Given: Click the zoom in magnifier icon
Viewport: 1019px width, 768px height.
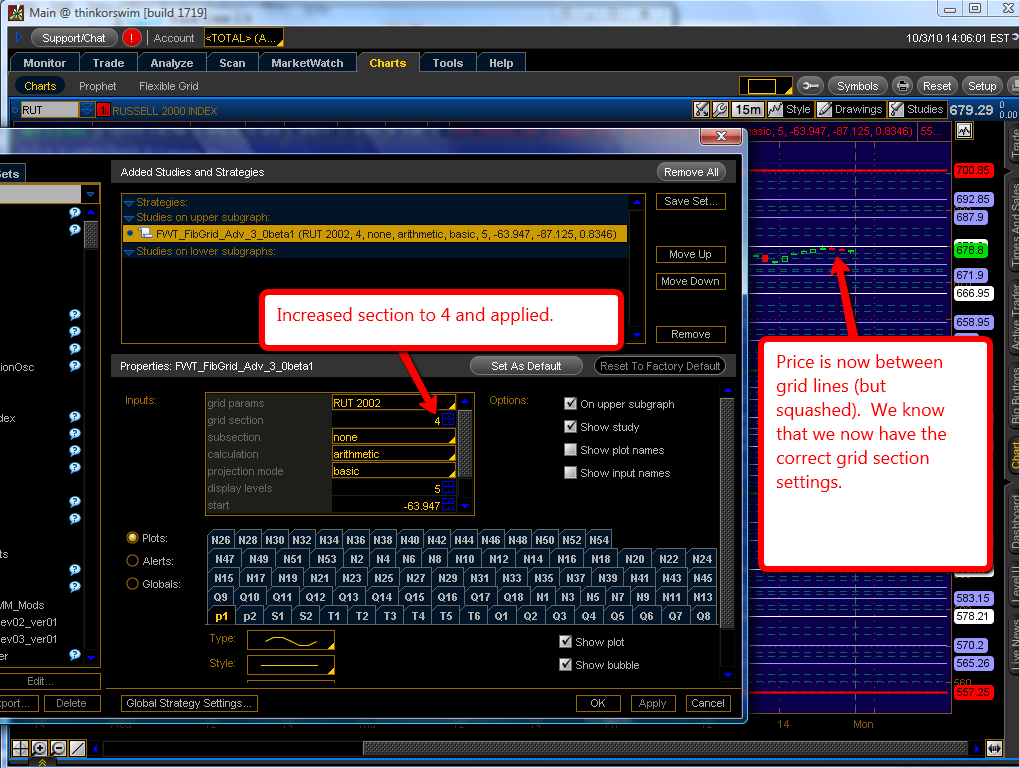Looking at the screenshot, I should 39,748.
